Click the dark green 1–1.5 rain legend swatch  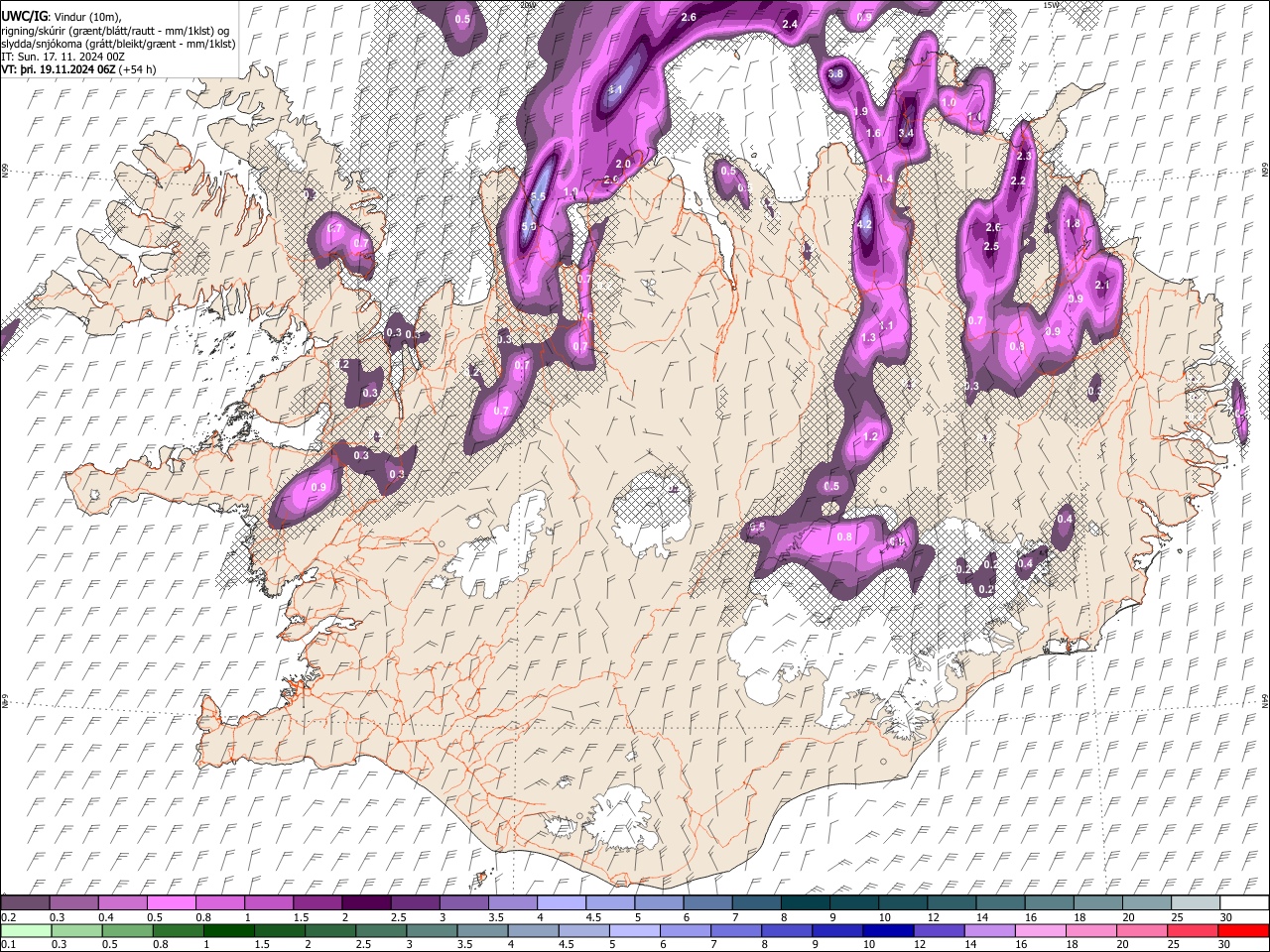229,930
